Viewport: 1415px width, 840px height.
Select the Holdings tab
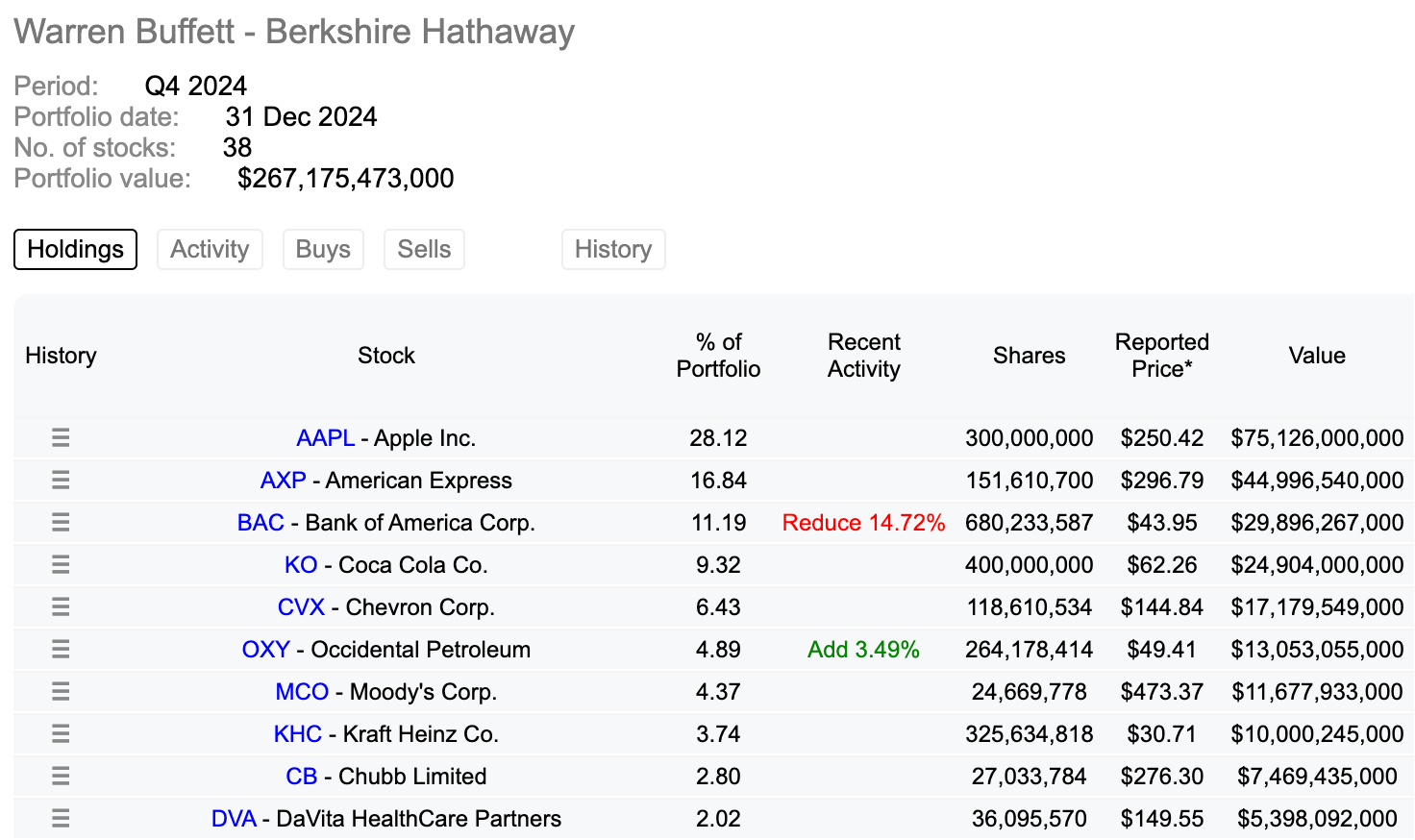click(75, 249)
